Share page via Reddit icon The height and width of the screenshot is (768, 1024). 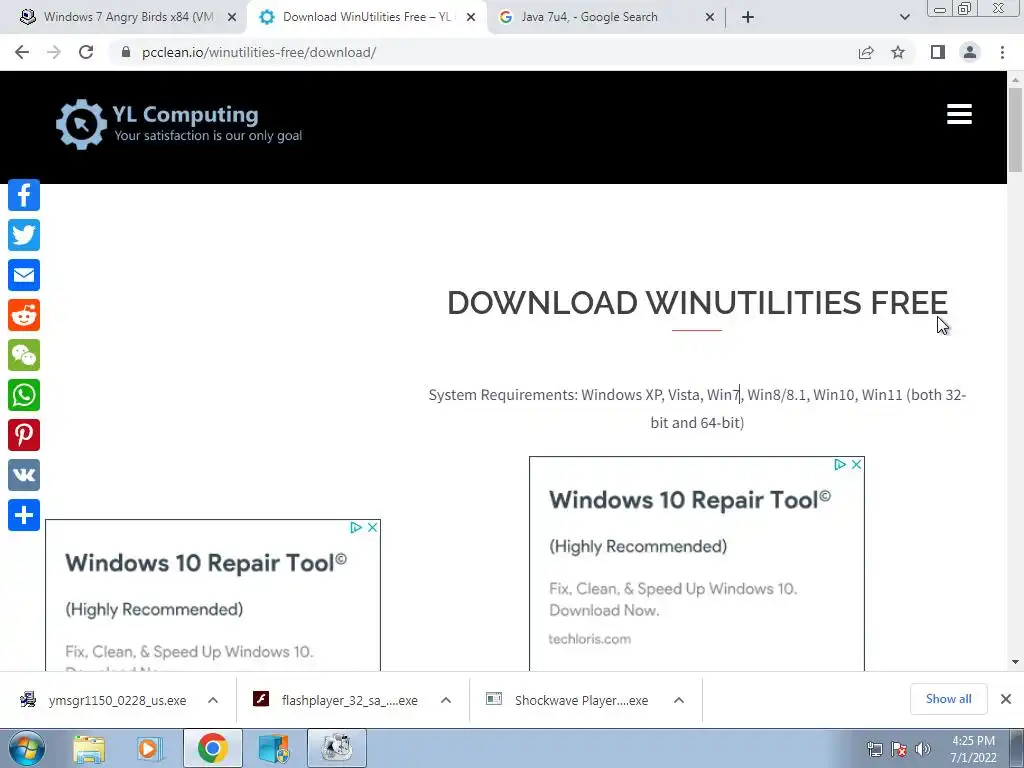coord(24,315)
